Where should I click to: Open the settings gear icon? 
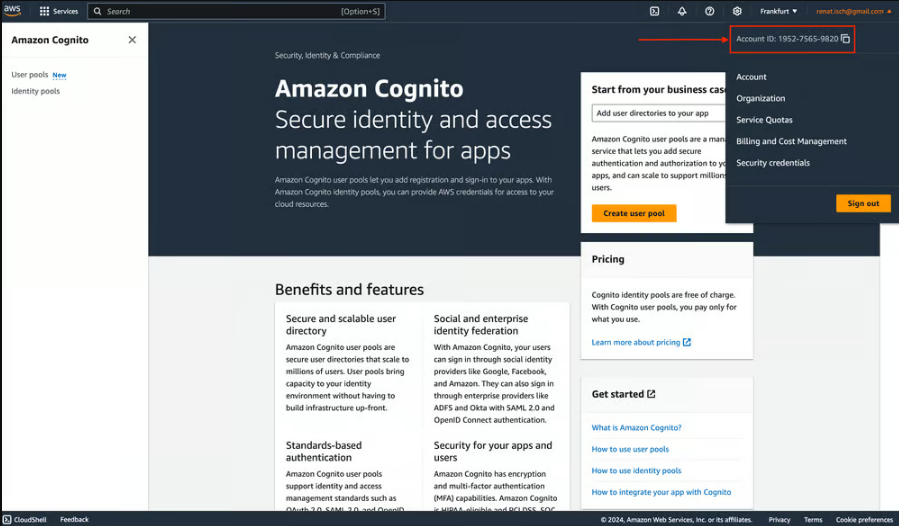point(737,11)
